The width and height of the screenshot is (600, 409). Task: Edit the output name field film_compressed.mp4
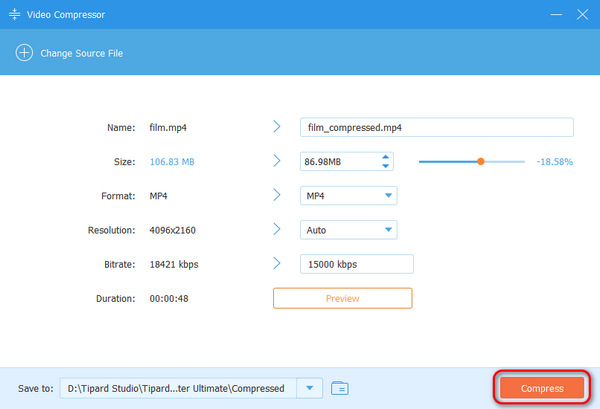437,127
